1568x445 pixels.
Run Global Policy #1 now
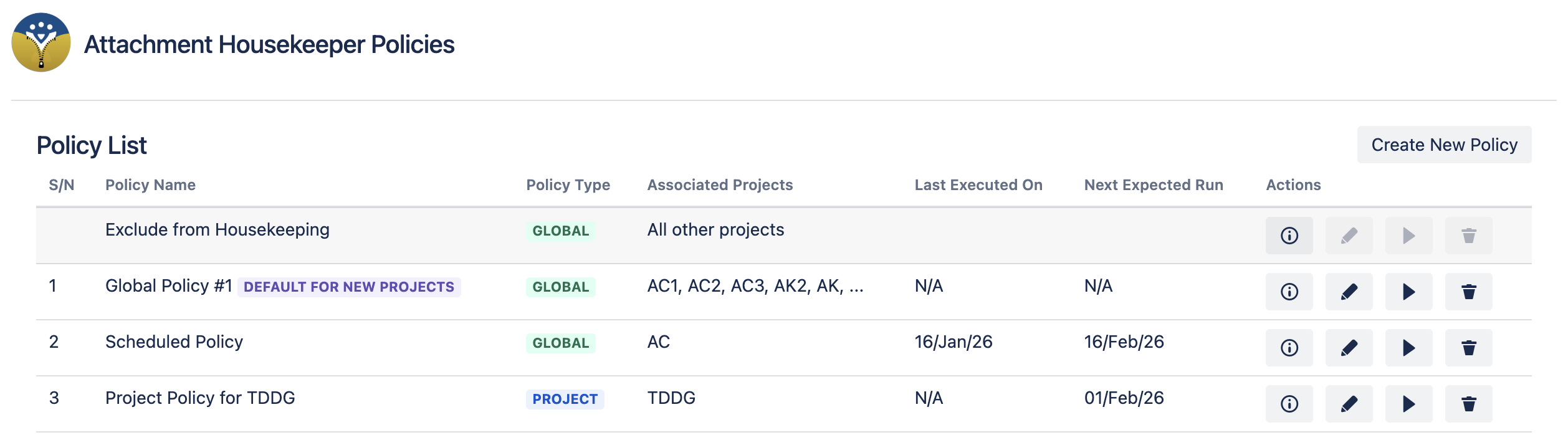(1408, 292)
